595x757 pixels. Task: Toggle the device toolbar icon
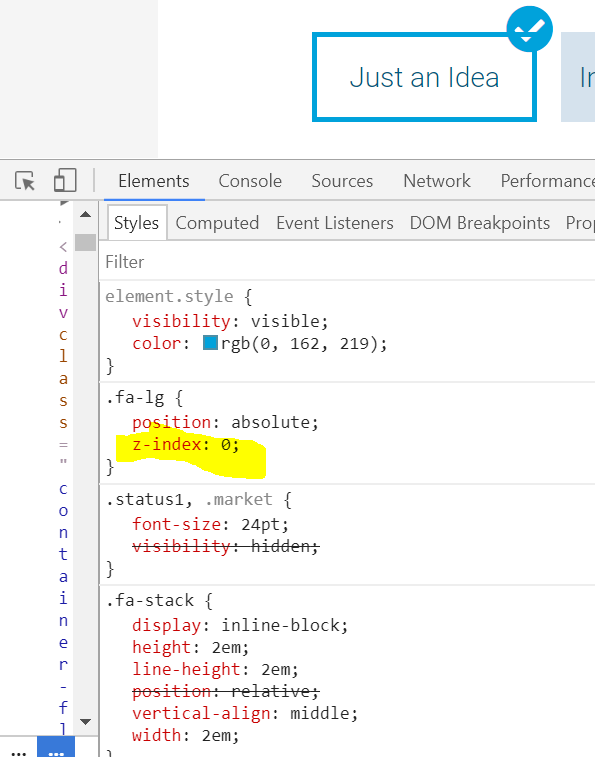(65, 181)
